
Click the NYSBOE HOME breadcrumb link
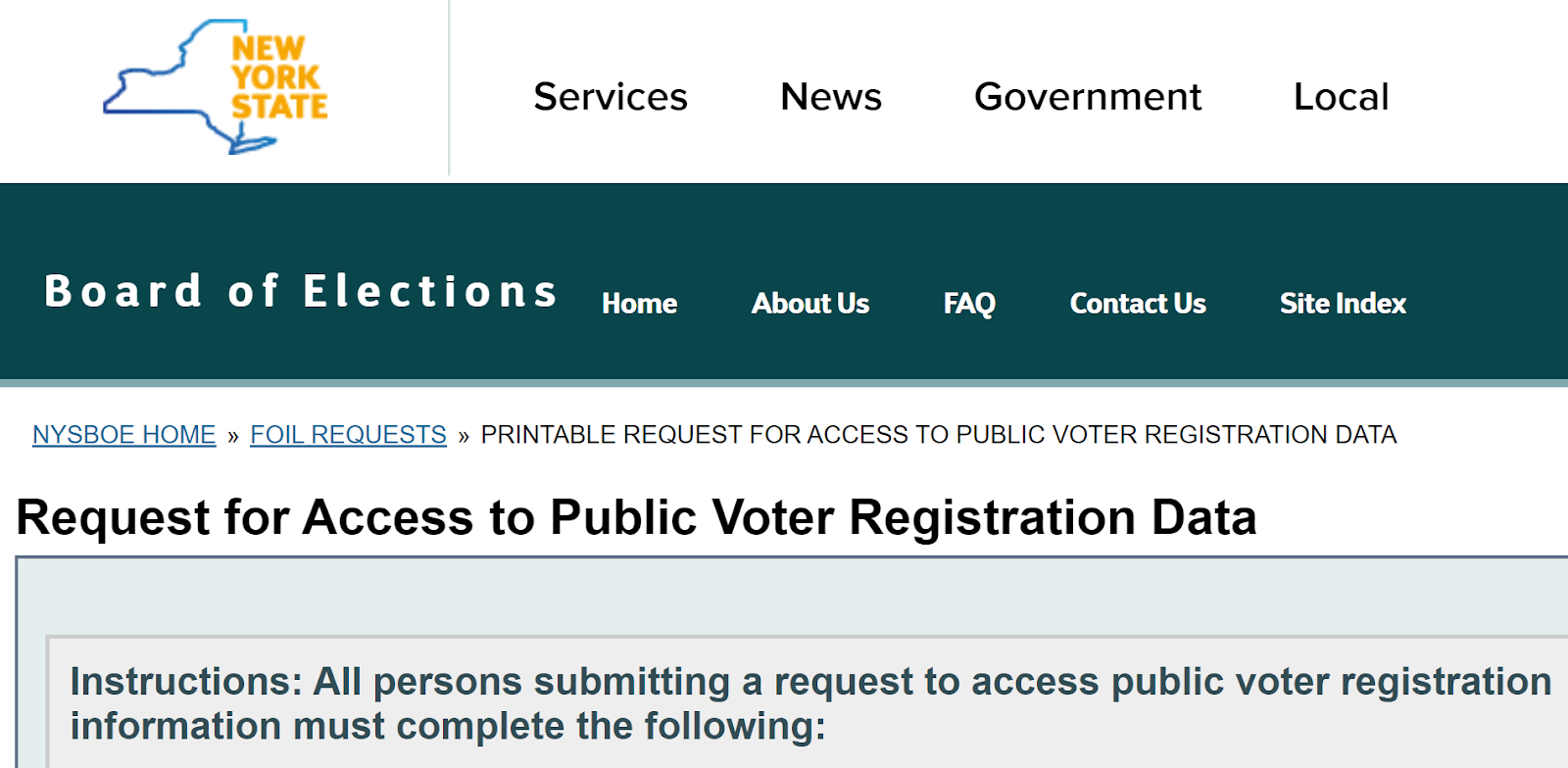tap(123, 435)
